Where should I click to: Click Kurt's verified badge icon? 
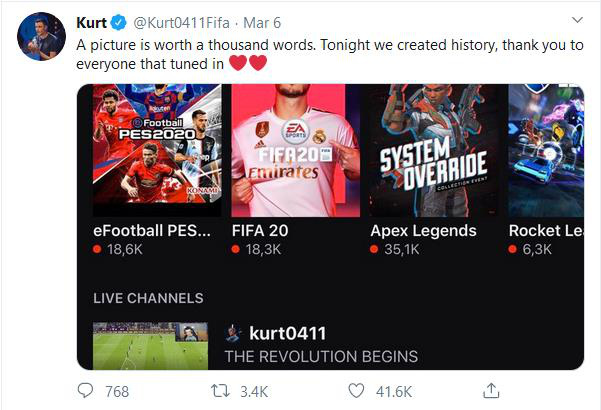pos(118,23)
